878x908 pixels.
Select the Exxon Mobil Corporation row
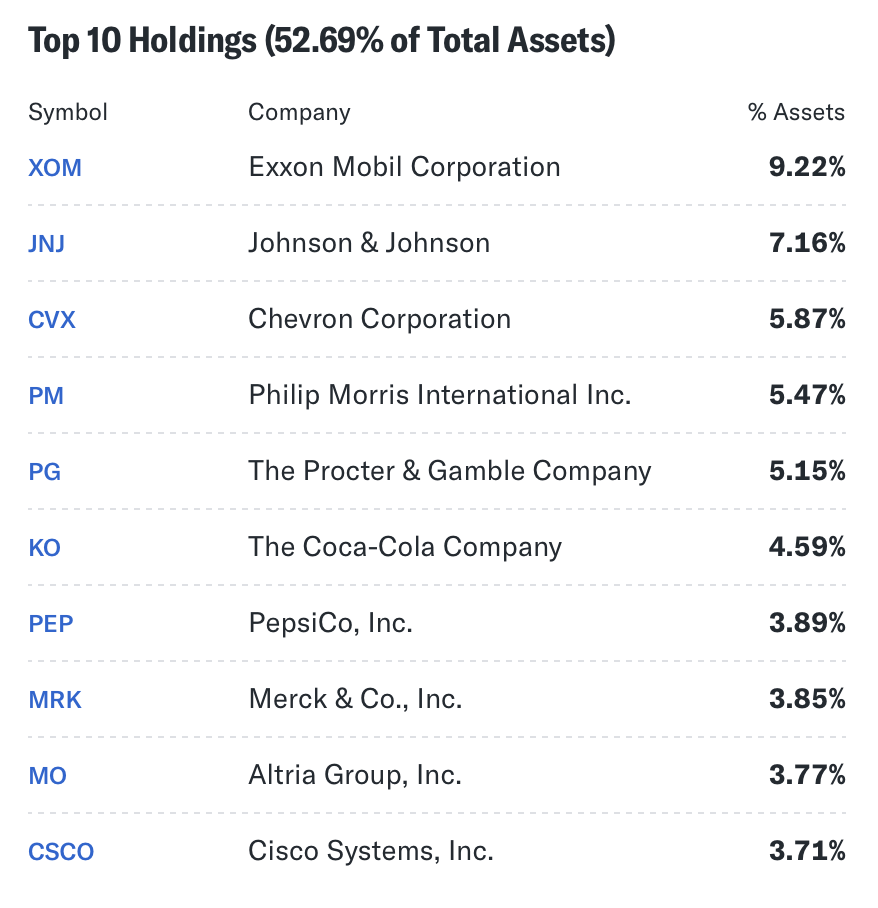click(404, 167)
